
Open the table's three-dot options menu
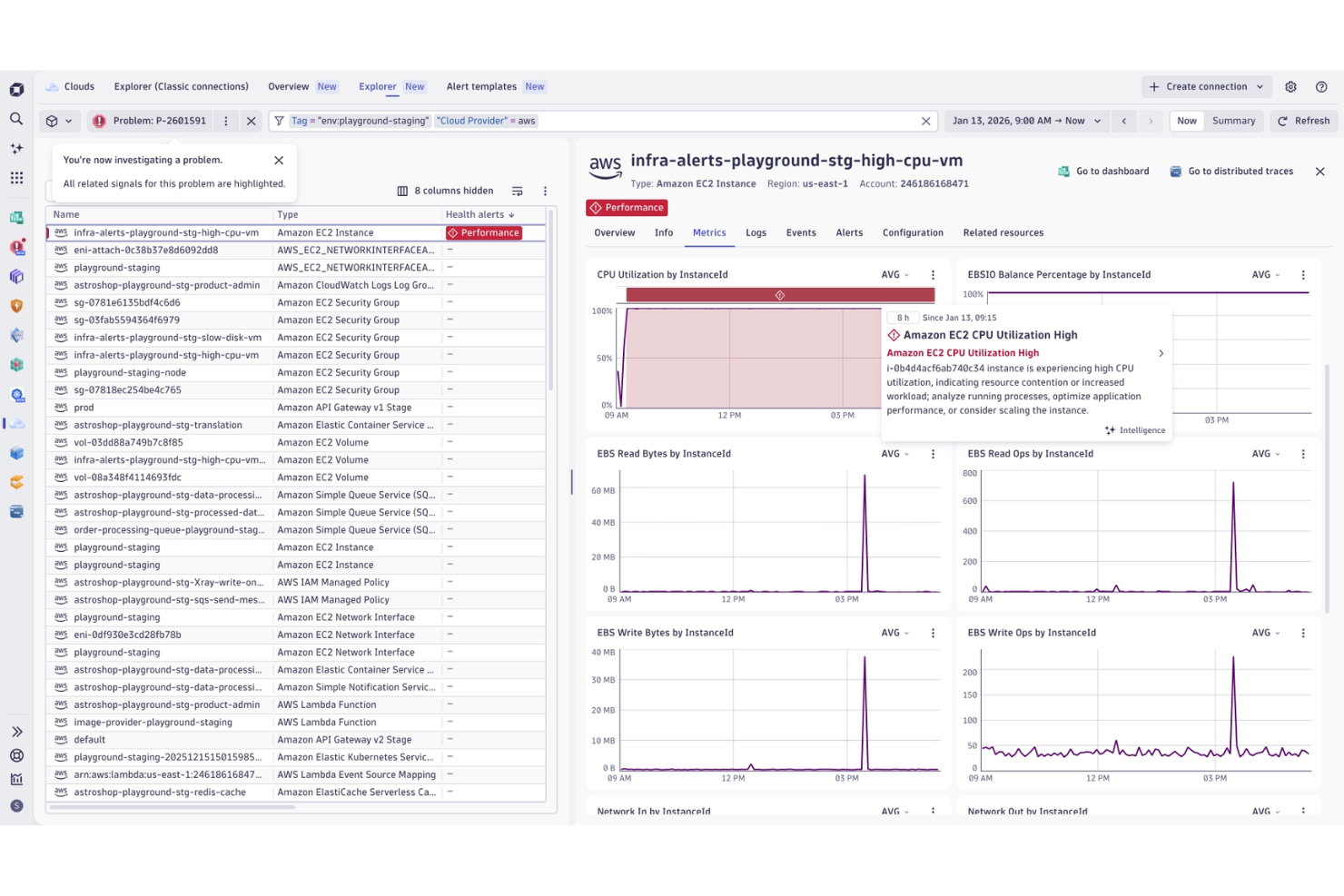545,192
